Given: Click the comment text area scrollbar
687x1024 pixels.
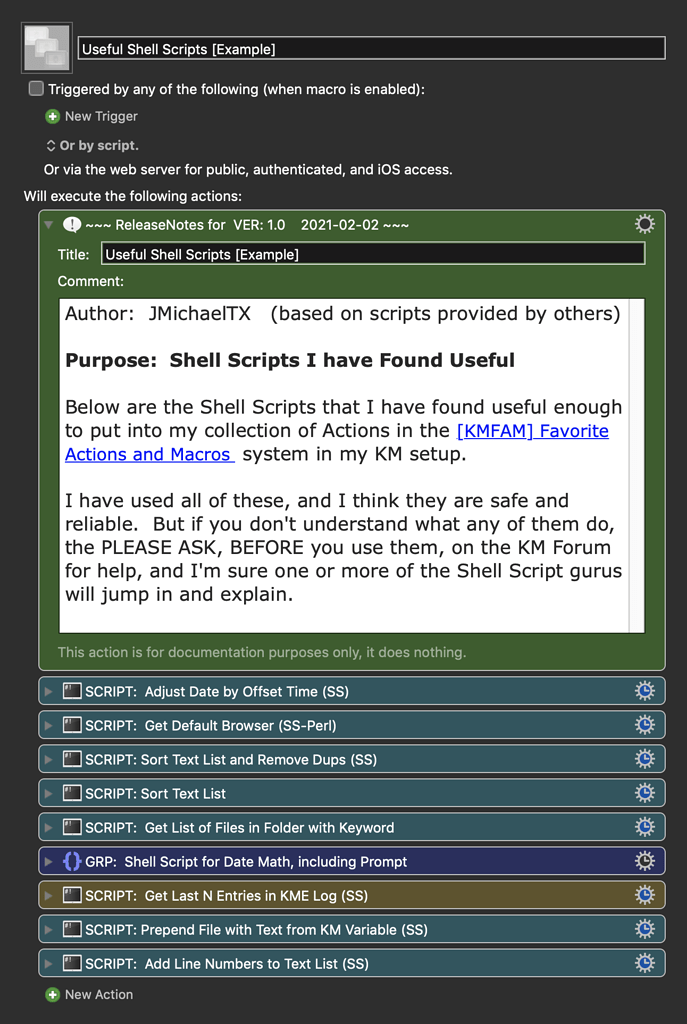Looking at the screenshot, I should point(636,465).
